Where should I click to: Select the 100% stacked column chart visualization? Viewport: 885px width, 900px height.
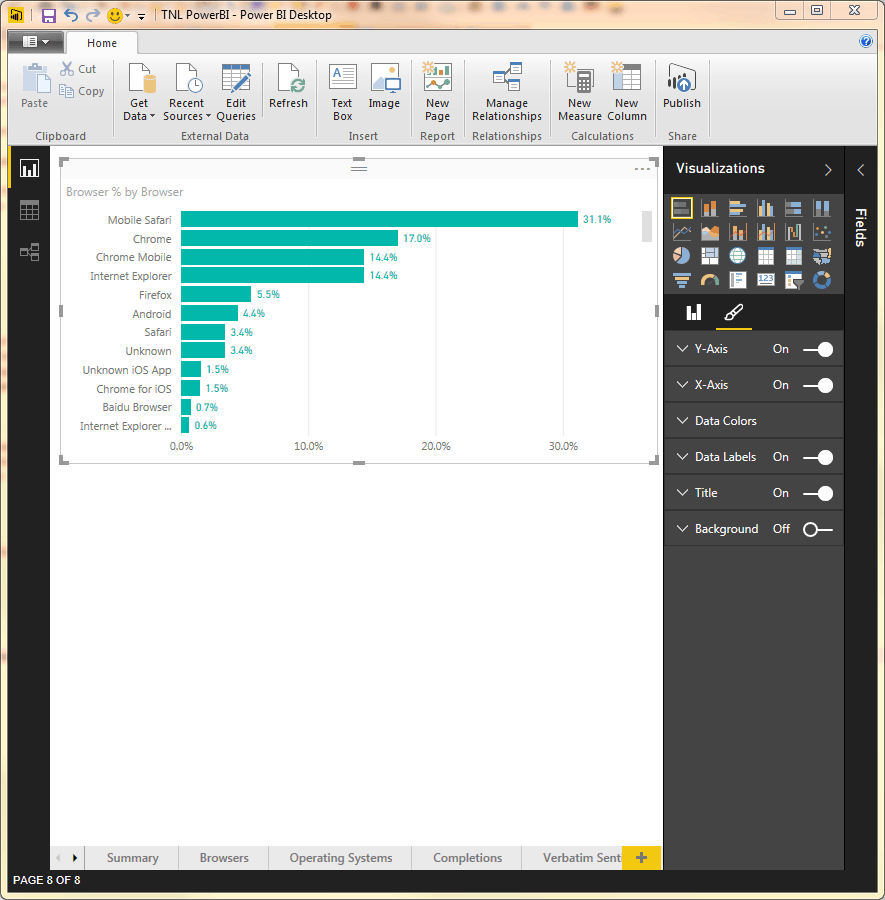click(x=822, y=208)
